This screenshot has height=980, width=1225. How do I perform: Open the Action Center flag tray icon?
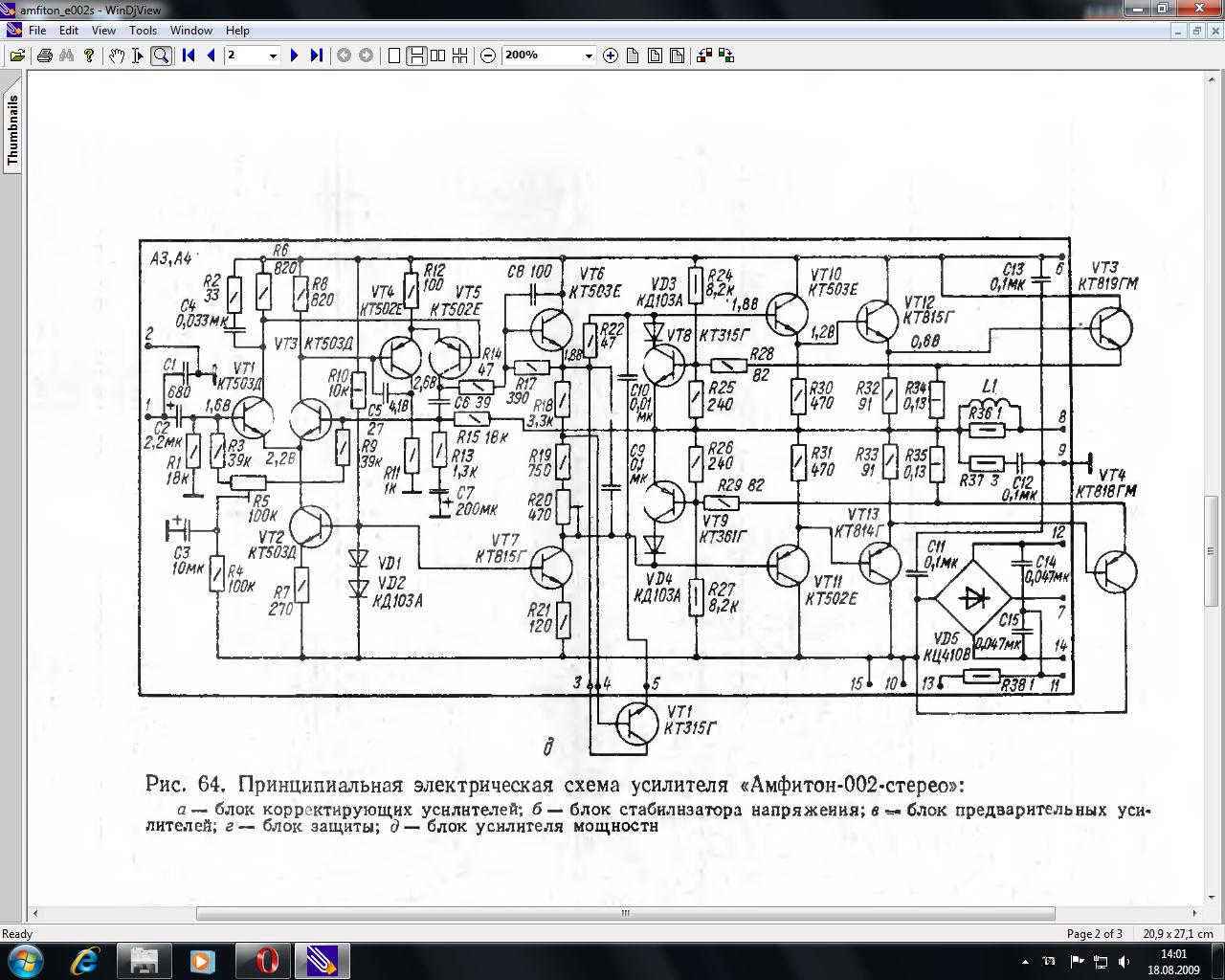coord(1077,961)
